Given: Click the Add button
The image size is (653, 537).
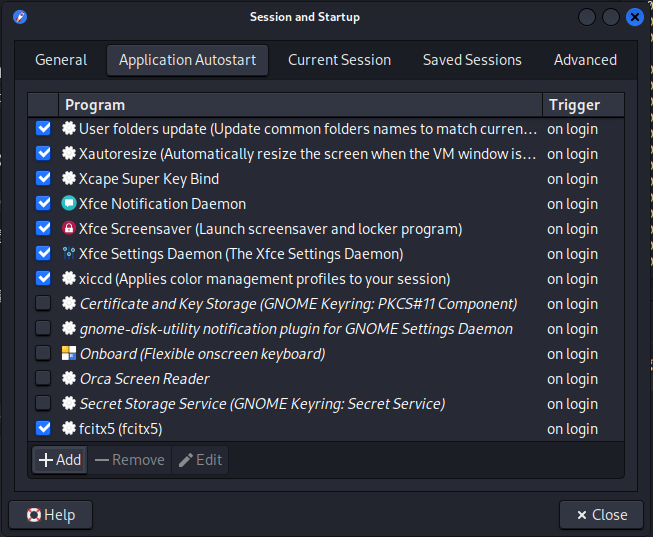Looking at the screenshot, I should point(60,460).
